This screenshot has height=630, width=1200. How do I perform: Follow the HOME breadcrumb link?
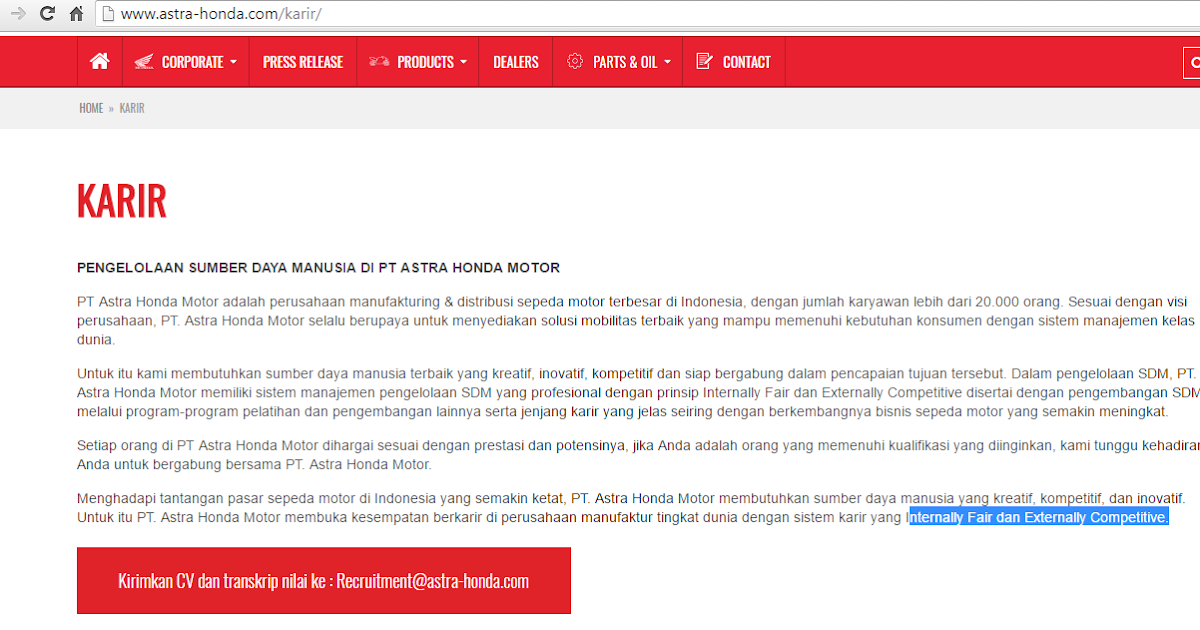coord(91,108)
